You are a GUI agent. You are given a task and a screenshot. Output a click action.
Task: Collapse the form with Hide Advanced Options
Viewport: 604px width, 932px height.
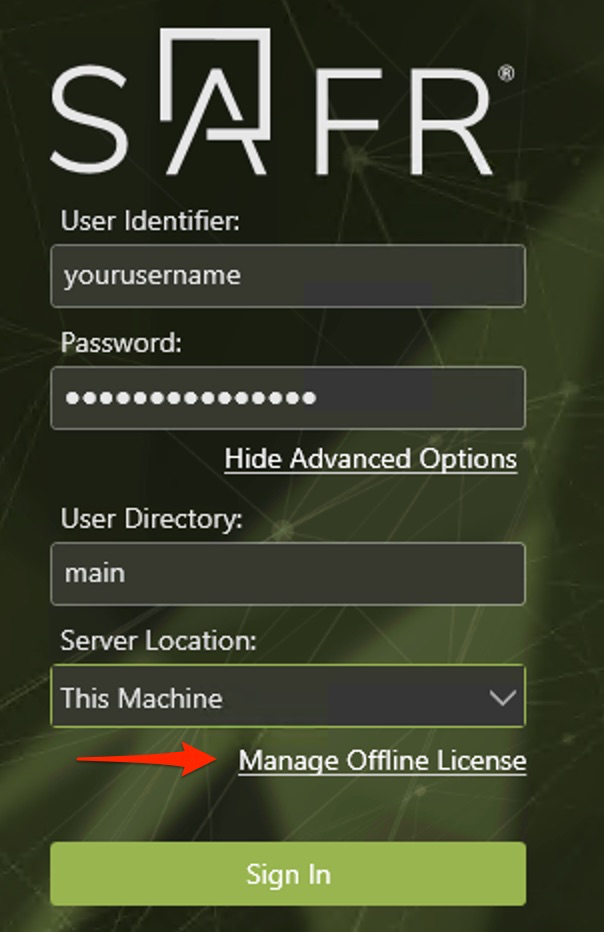370,459
